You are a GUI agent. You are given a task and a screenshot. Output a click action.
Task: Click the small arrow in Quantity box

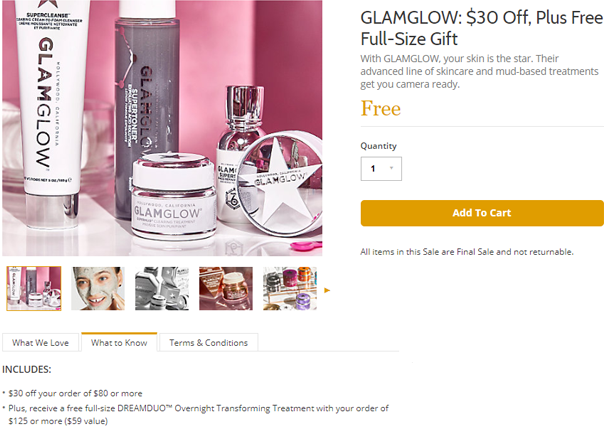coord(391,168)
